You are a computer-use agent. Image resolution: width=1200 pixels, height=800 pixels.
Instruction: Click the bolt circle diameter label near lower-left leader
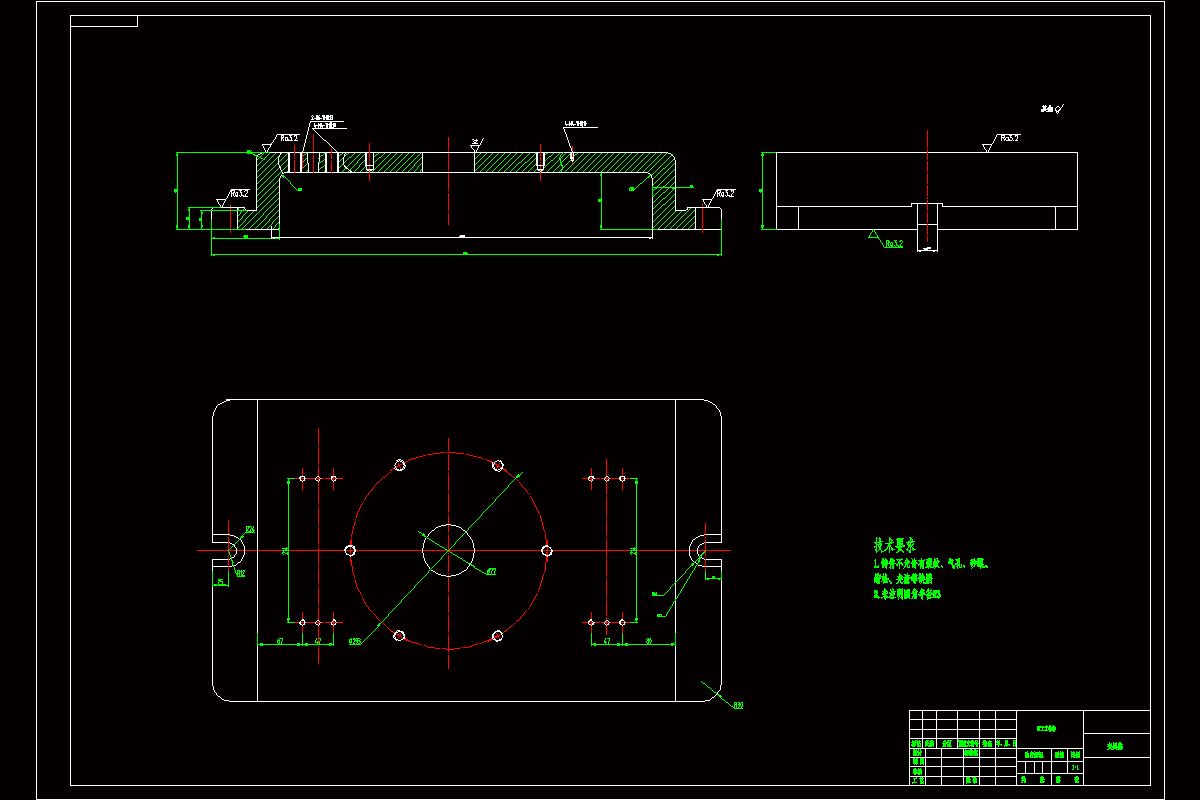click(x=354, y=641)
